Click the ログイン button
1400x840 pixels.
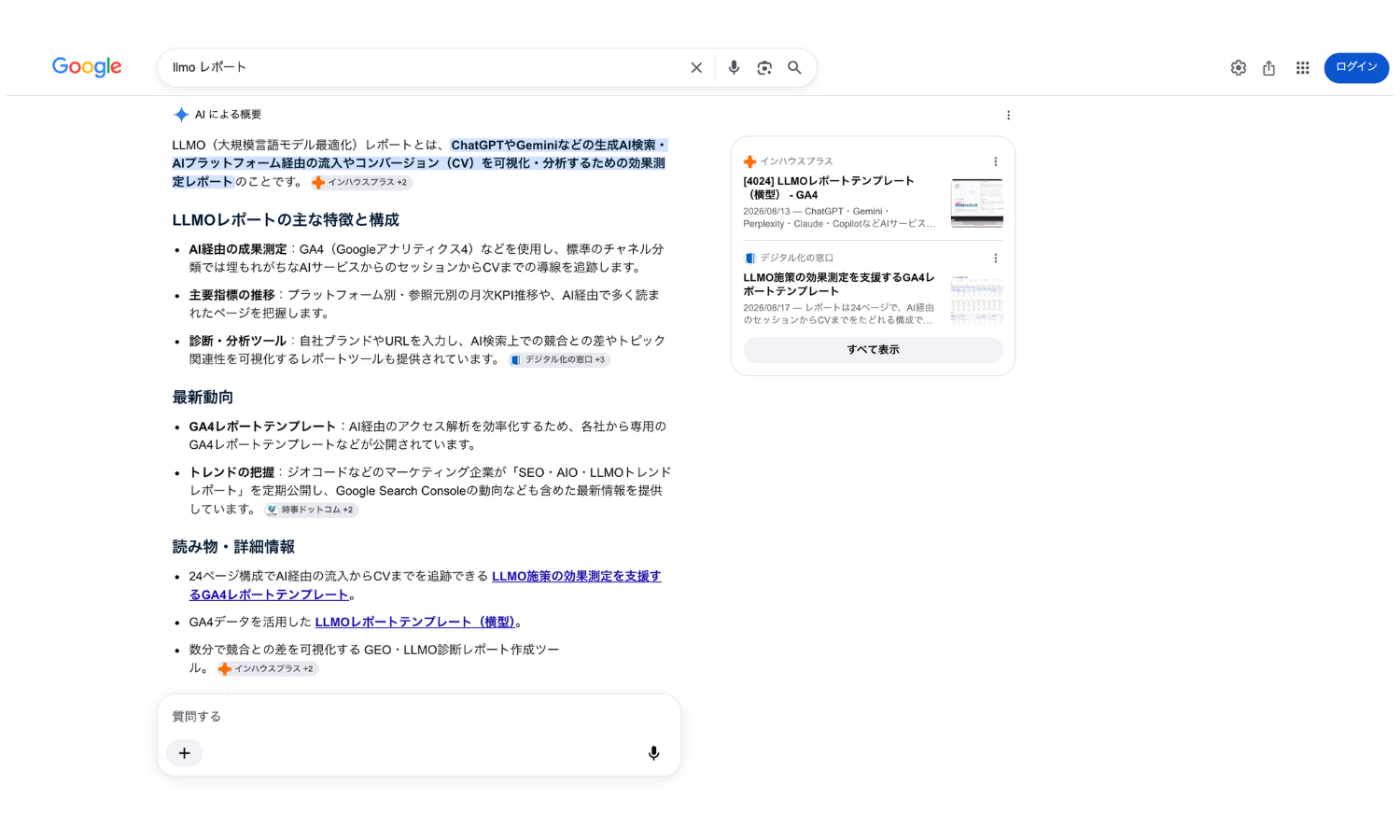click(1356, 67)
